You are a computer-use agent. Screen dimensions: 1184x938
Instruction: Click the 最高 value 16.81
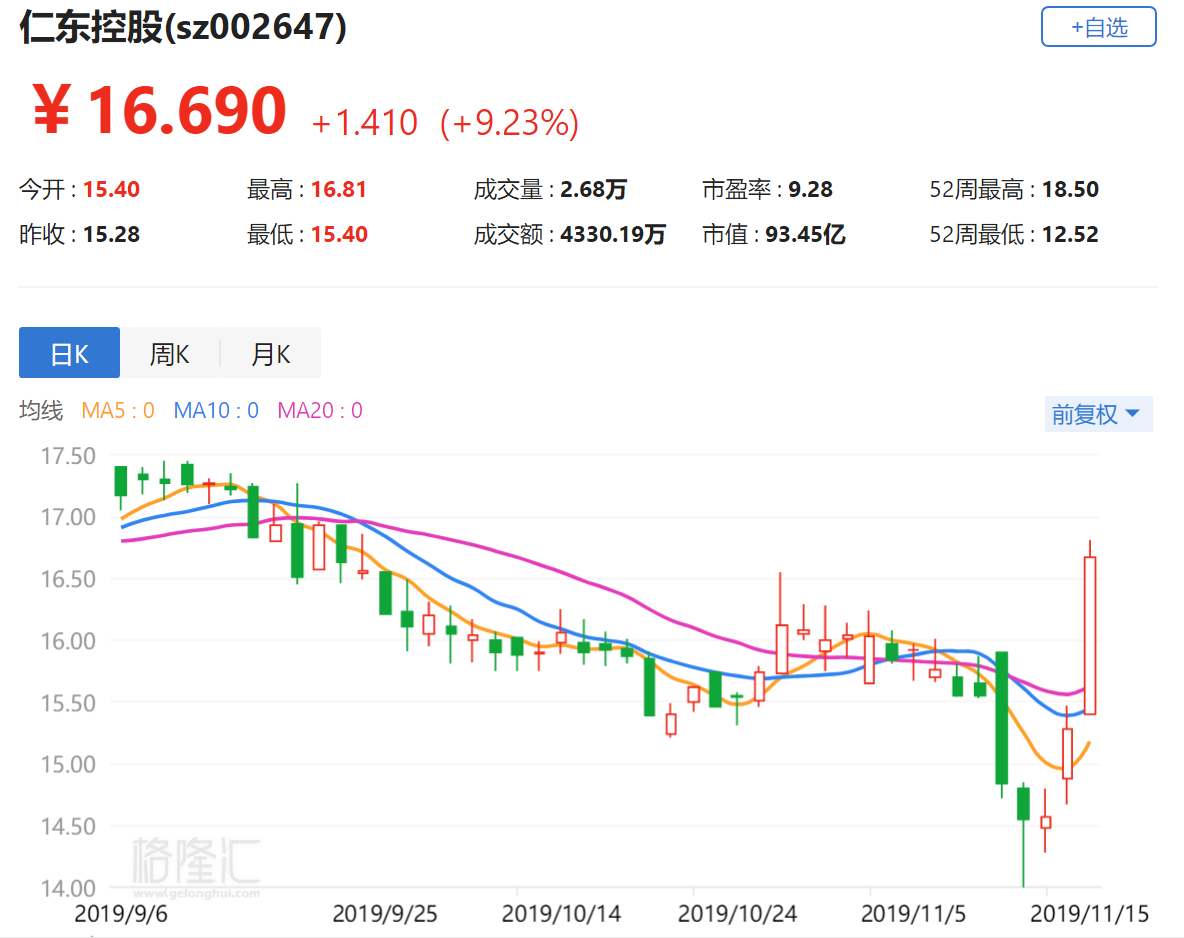tap(339, 189)
